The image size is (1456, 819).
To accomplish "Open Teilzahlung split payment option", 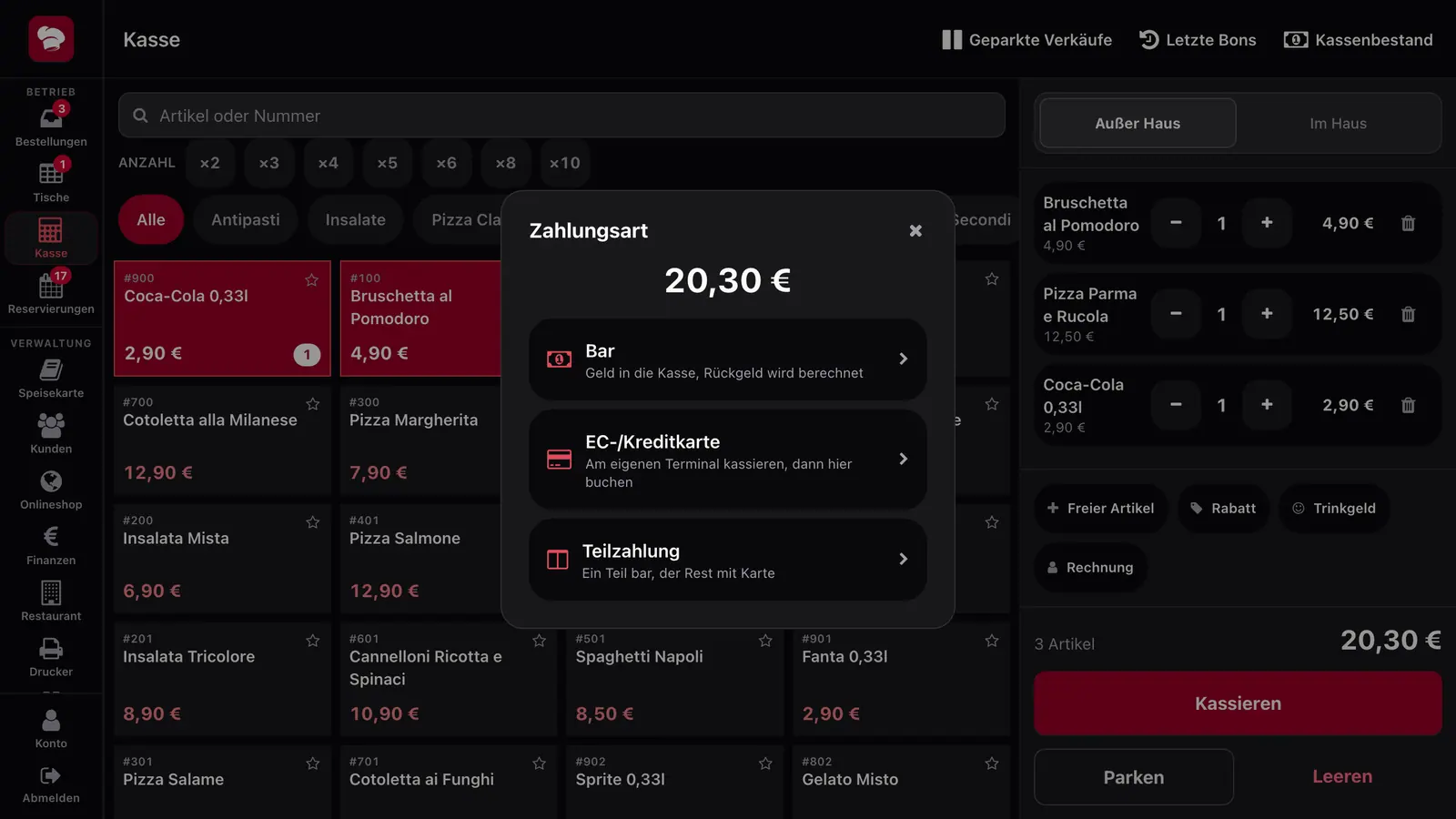I will [x=728, y=560].
